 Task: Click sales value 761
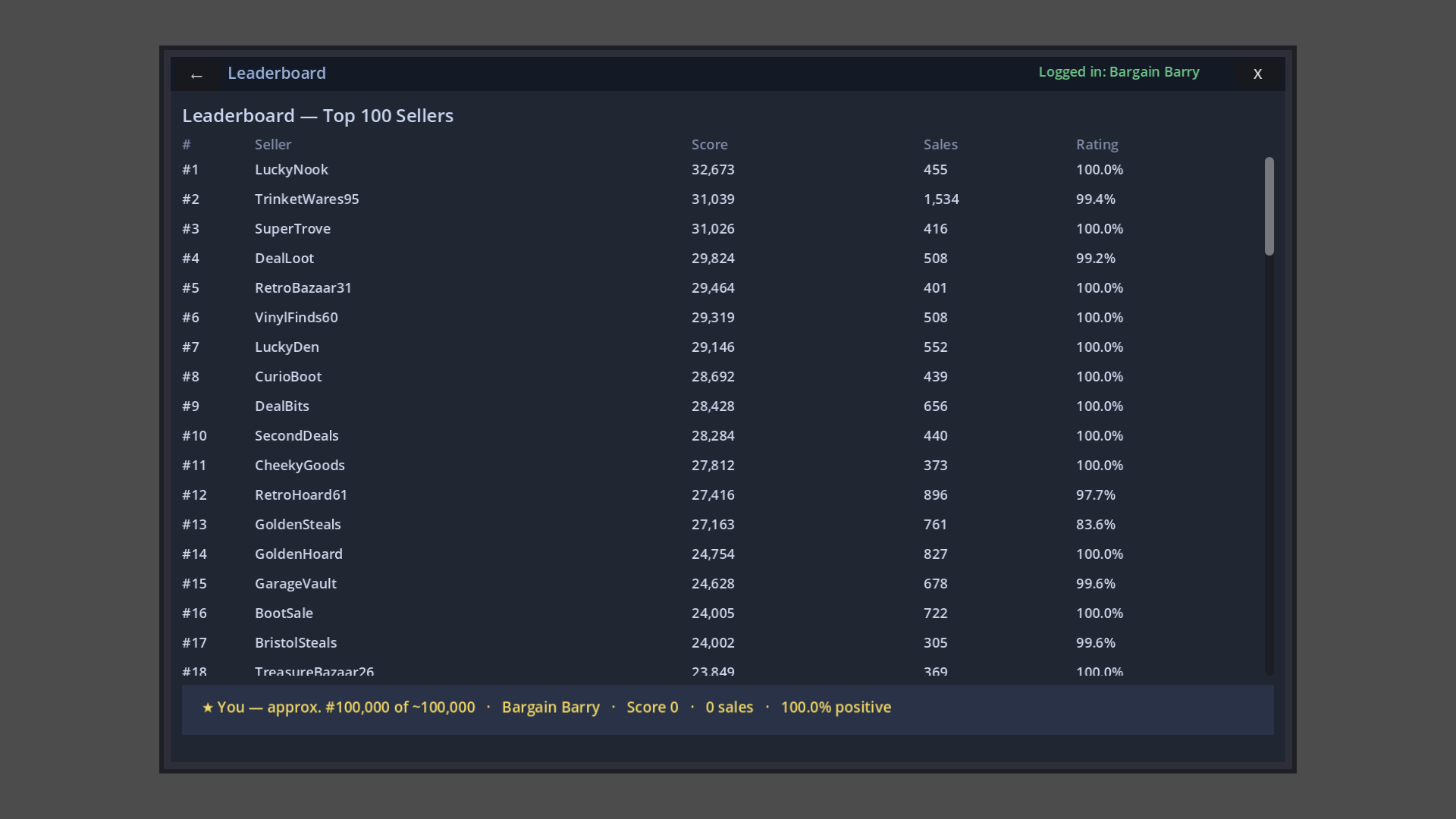935,525
